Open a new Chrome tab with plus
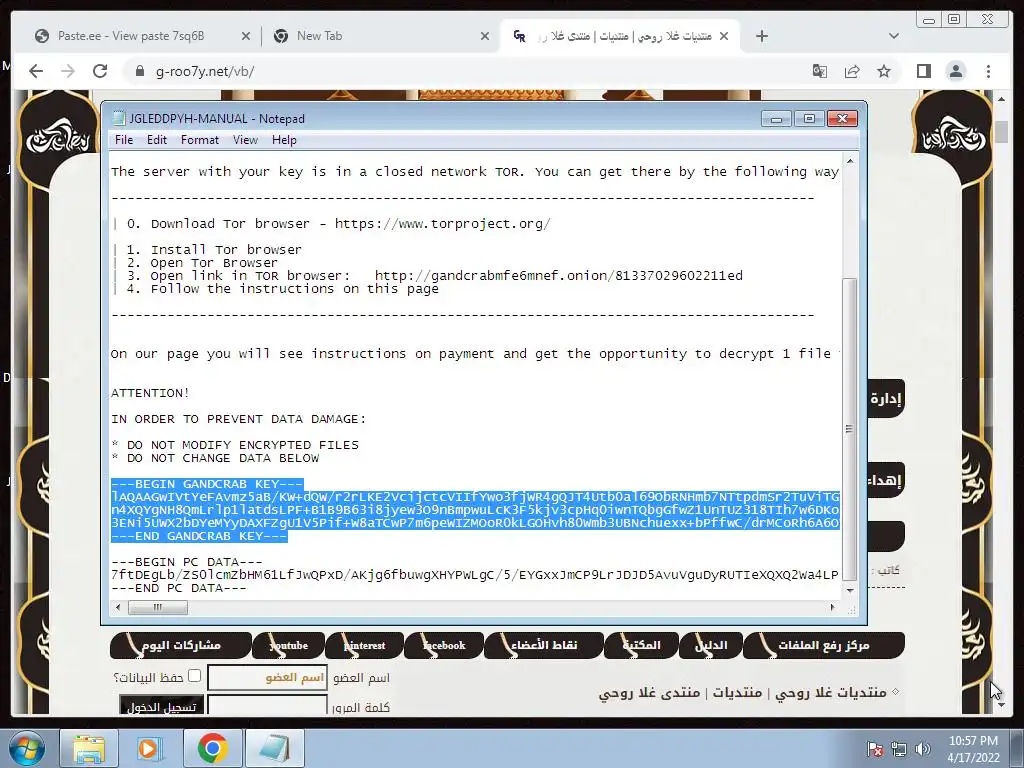 coord(761,36)
